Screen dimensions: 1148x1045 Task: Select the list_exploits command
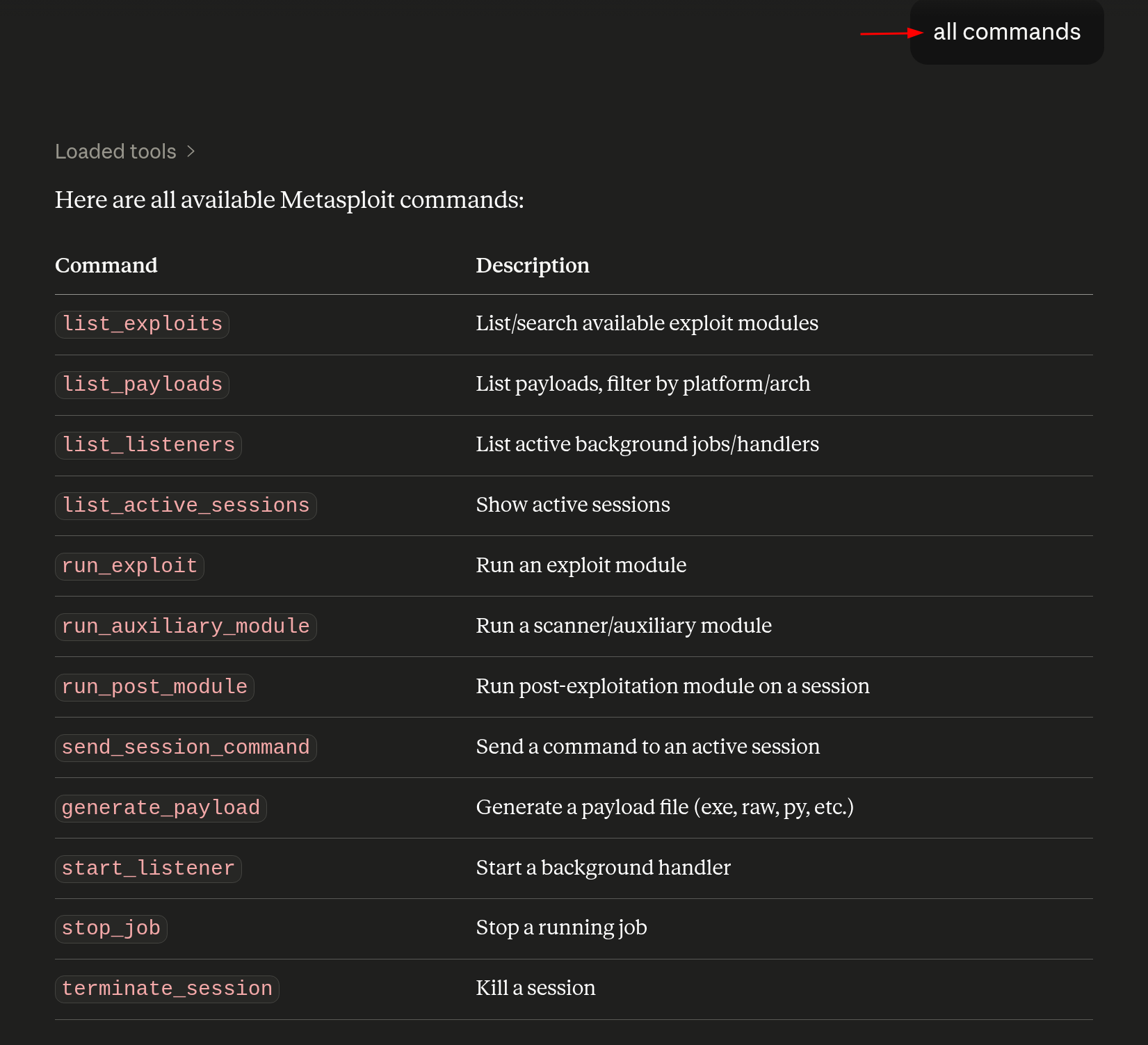143,324
